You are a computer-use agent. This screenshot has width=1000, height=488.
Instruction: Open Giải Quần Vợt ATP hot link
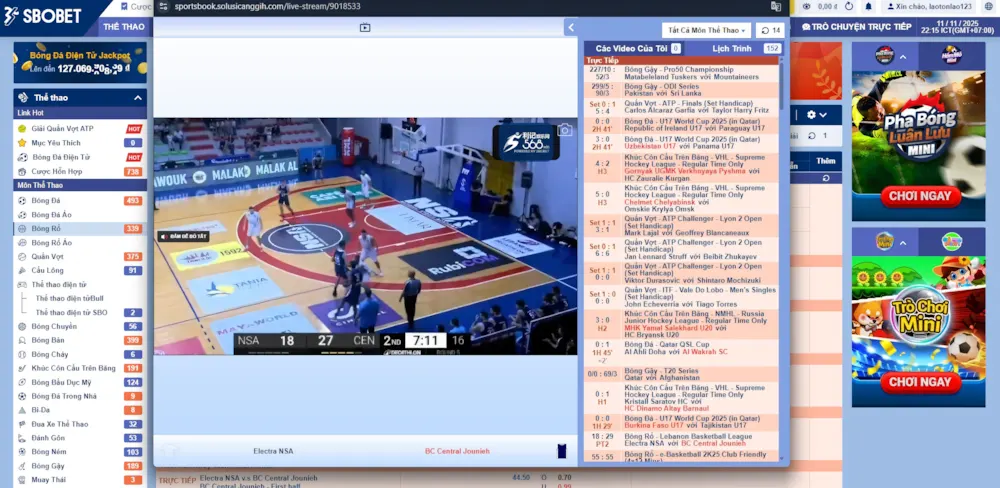click(62, 128)
